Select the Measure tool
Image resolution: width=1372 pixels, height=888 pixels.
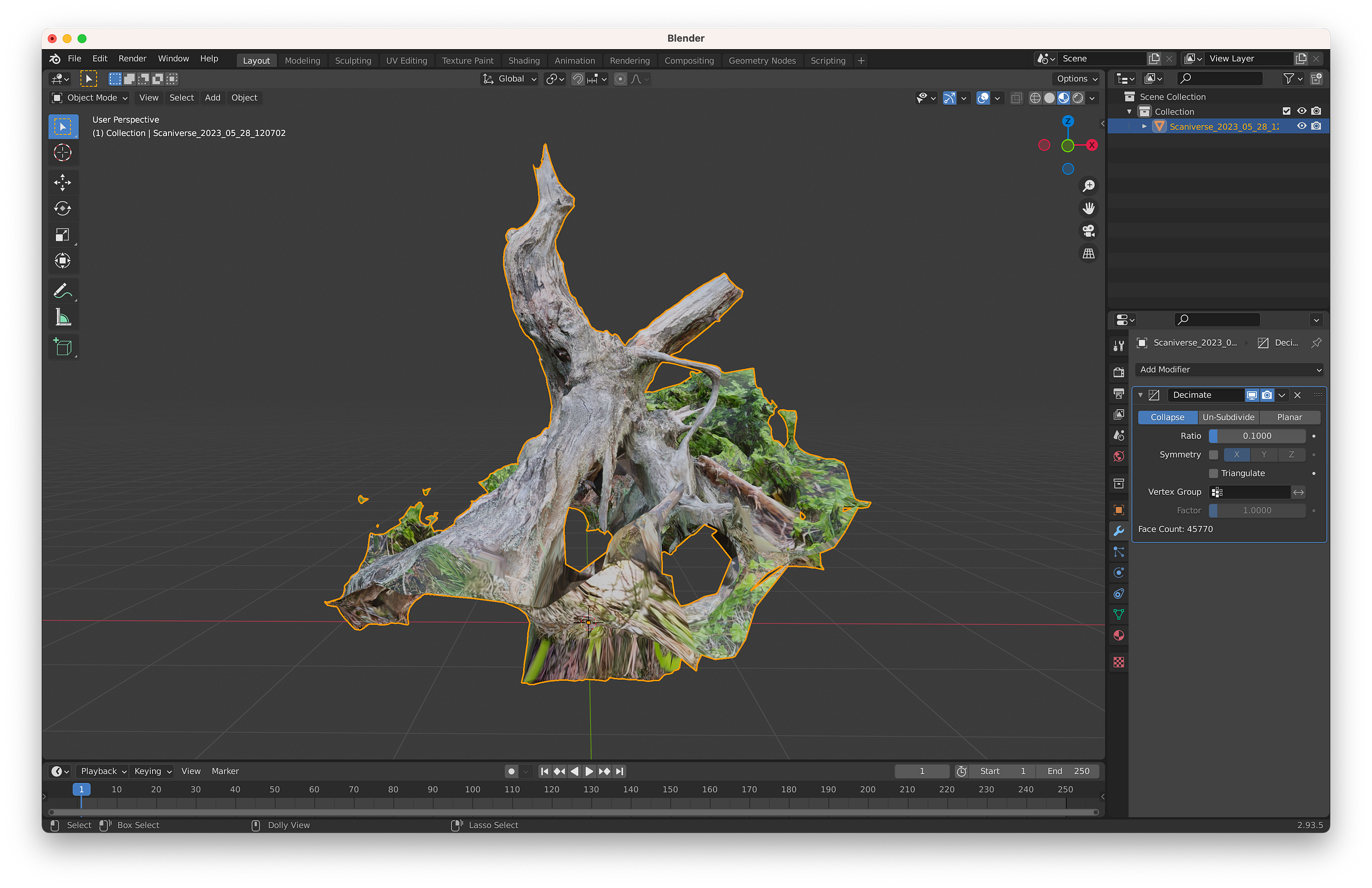pos(62,317)
